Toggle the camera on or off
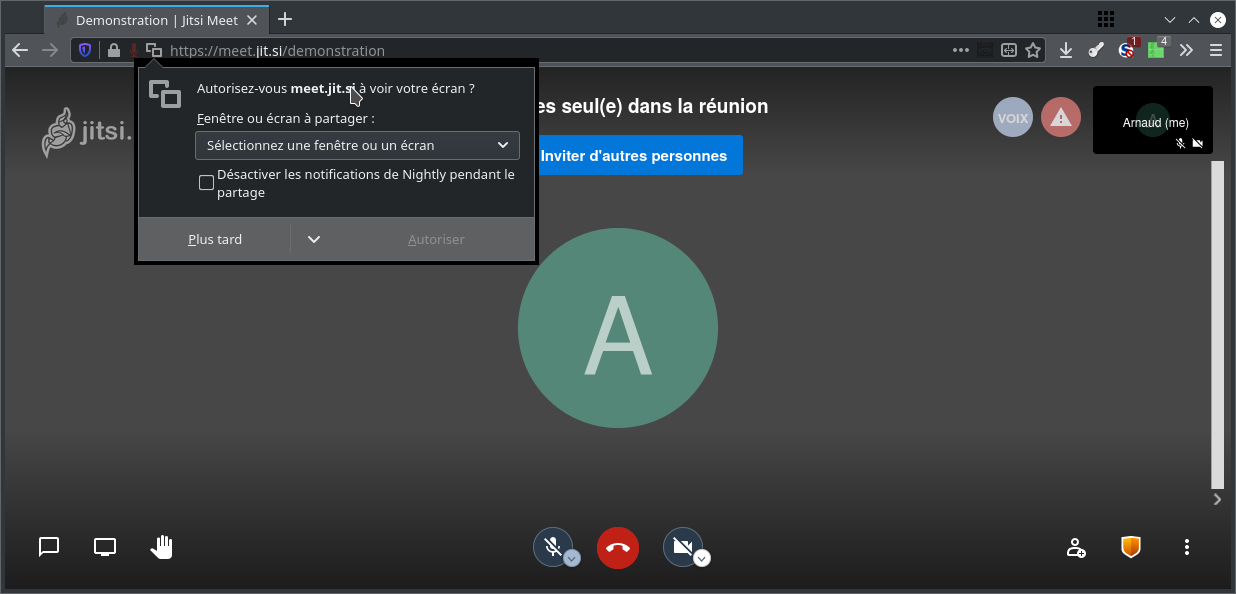1236x594 pixels. coord(682,546)
